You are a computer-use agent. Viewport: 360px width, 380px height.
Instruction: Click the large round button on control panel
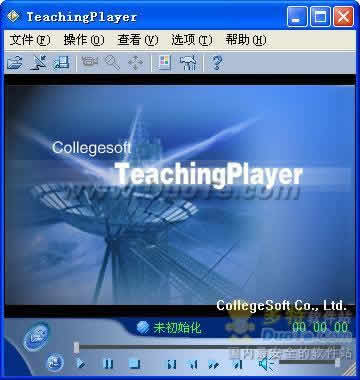(36, 336)
